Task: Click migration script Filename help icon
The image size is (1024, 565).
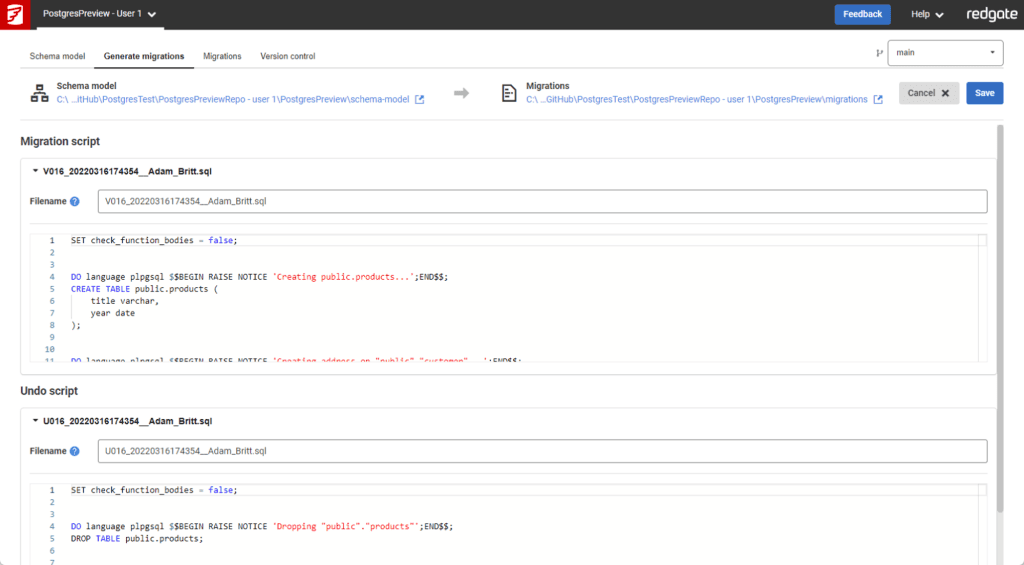Action: point(75,202)
